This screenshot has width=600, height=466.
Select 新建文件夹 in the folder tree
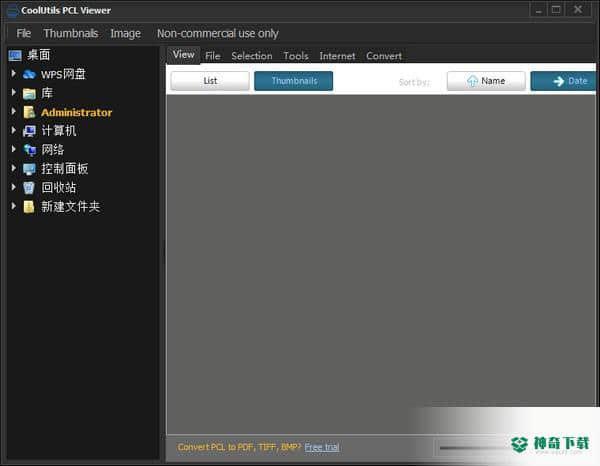(70, 207)
